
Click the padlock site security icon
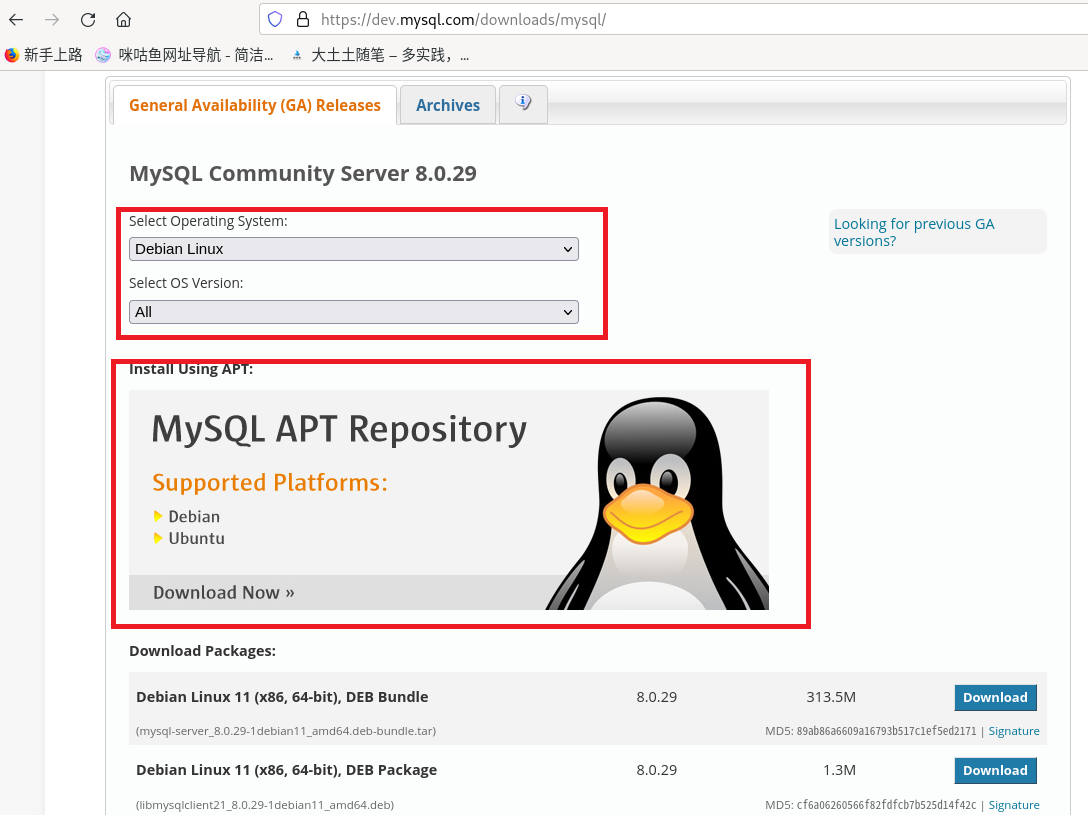click(303, 19)
